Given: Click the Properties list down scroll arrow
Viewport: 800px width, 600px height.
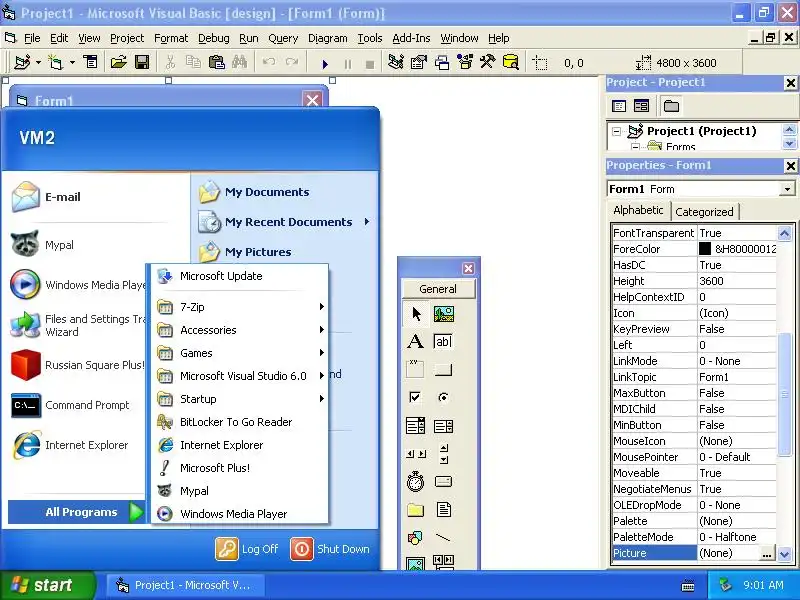Looking at the screenshot, I should [x=784, y=554].
